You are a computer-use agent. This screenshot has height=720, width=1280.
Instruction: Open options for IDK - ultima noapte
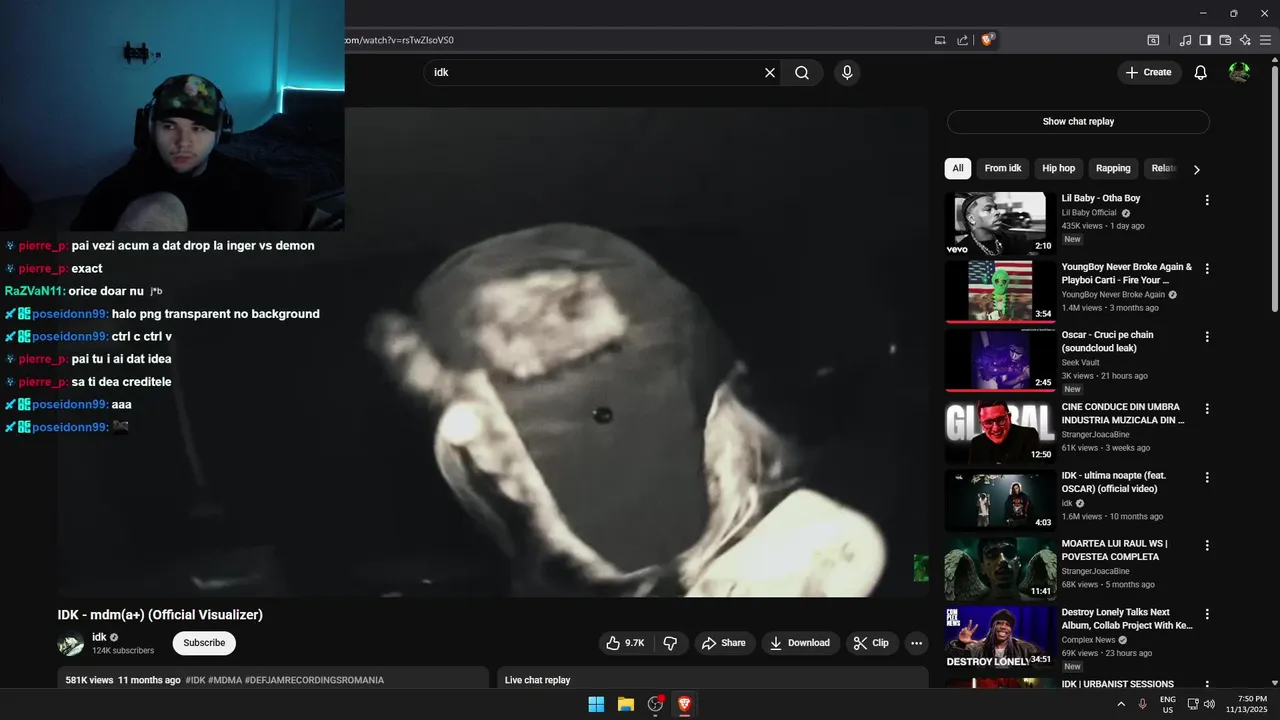[x=1207, y=478]
